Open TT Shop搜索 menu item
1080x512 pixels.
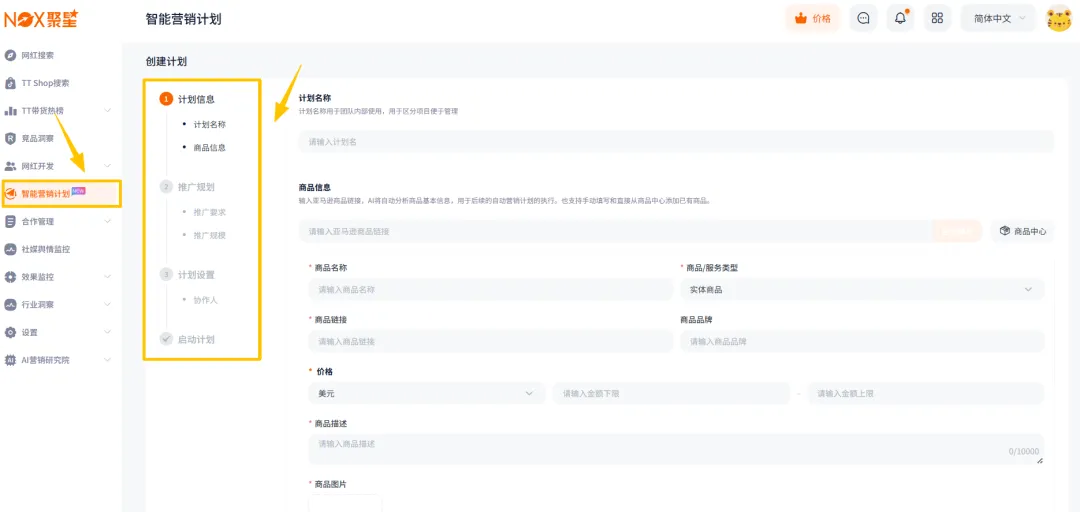click(45, 83)
